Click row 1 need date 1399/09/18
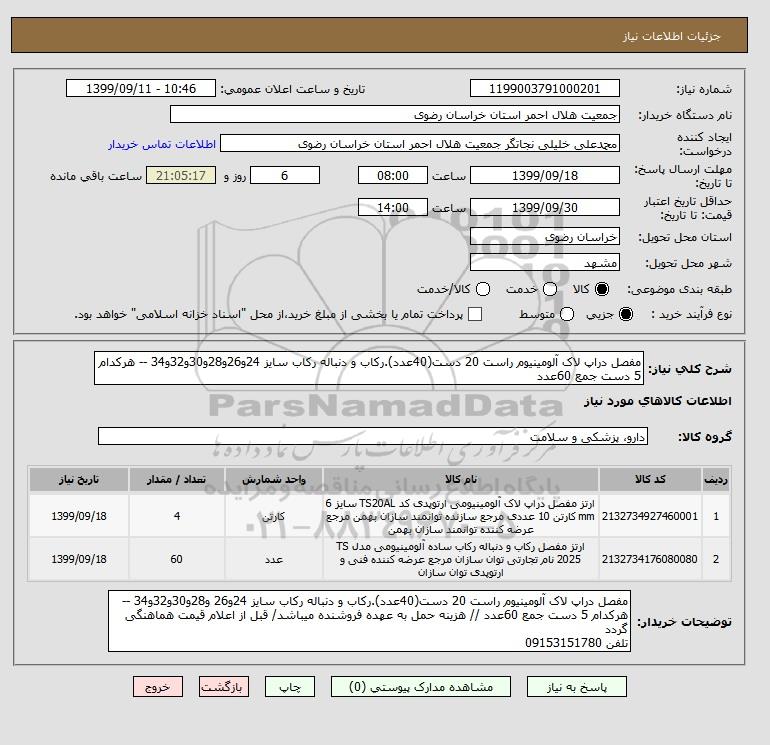 pyautogui.click(x=79, y=516)
